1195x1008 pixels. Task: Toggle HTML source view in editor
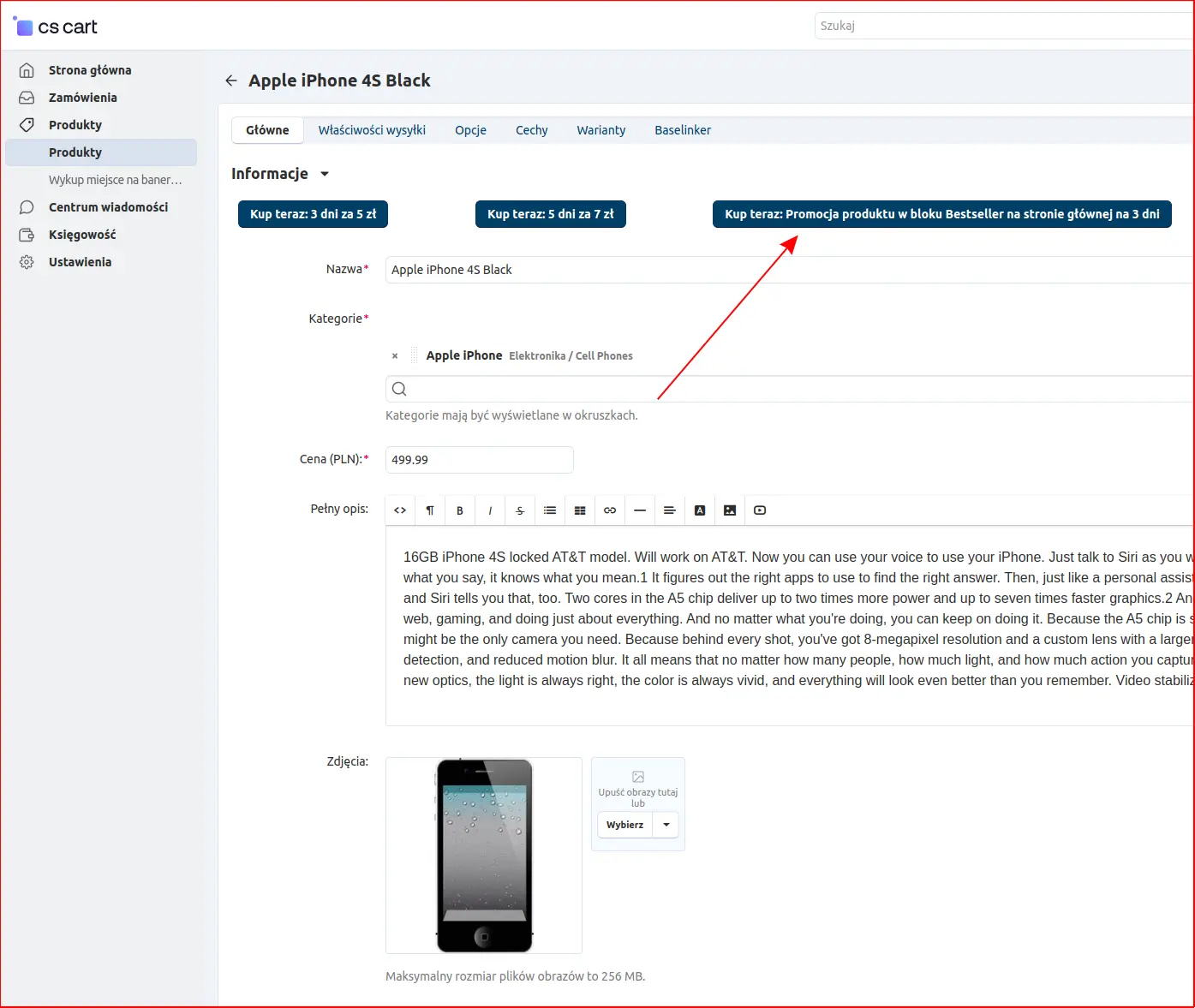pos(400,510)
